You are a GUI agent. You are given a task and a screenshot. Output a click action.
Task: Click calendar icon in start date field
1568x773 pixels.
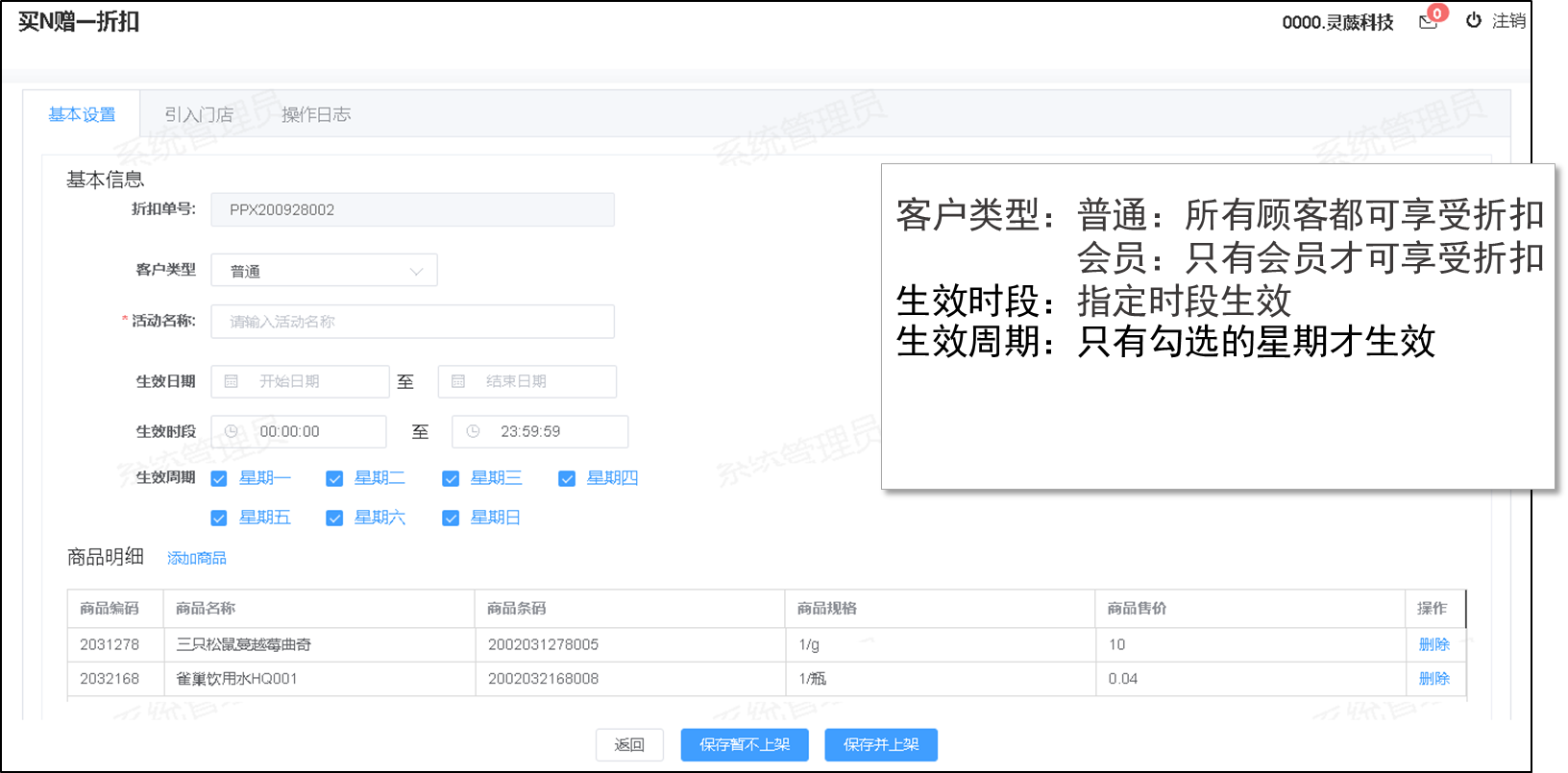pos(232,381)
